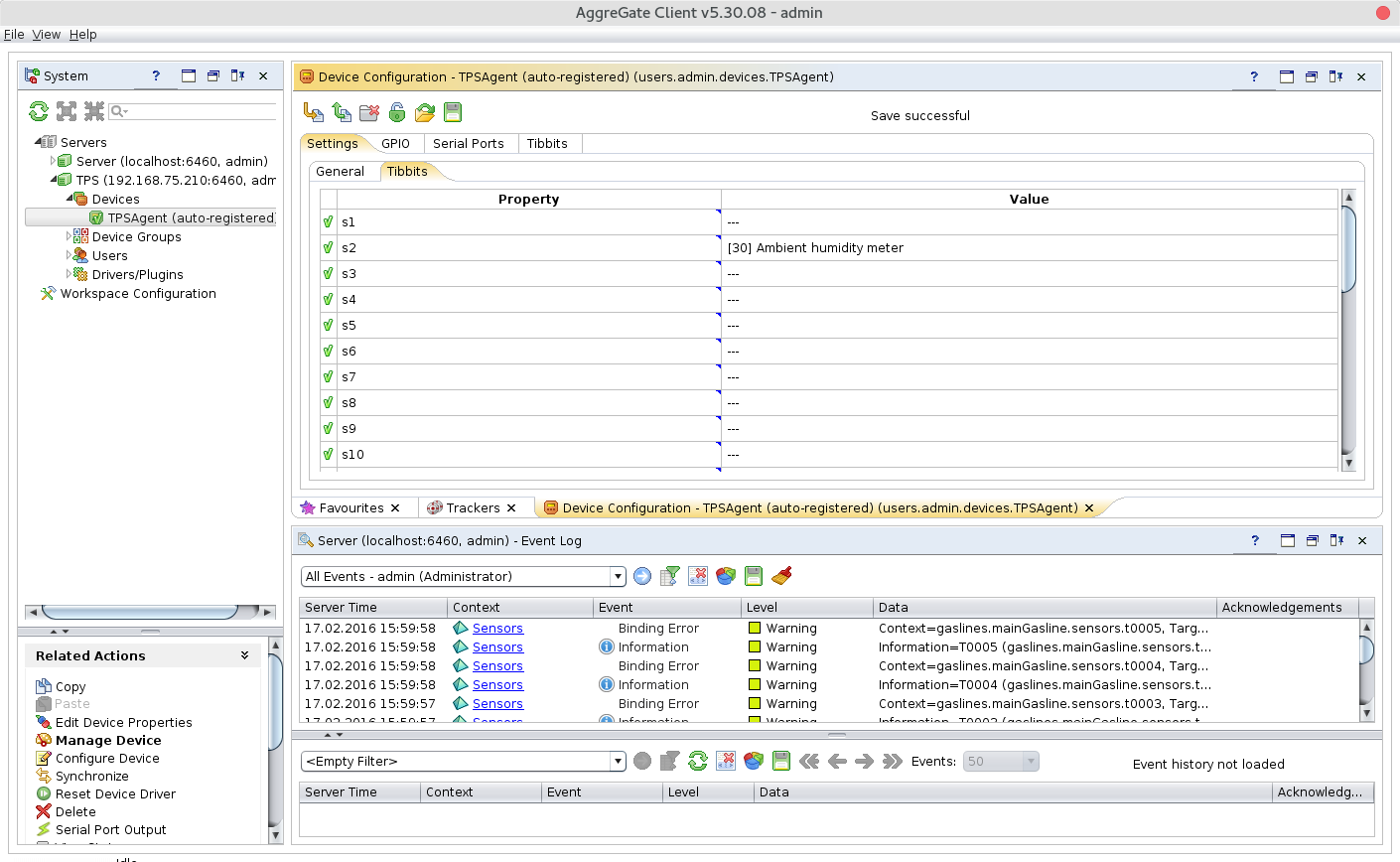Click Workspace Configuration tree item
This screenshot has height=862, width=1400.
pos(138,293)
